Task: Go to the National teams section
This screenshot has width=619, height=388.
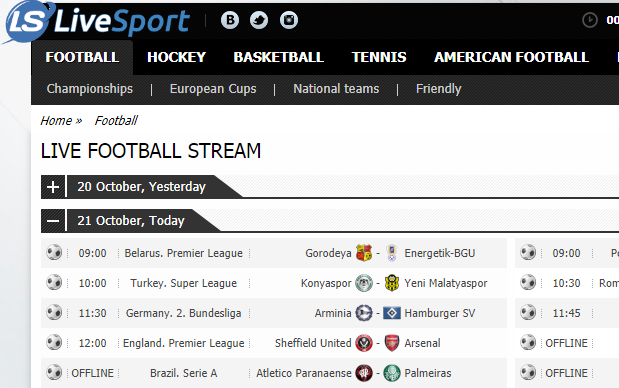Action: pyautogui.click(x=336, y=89)
